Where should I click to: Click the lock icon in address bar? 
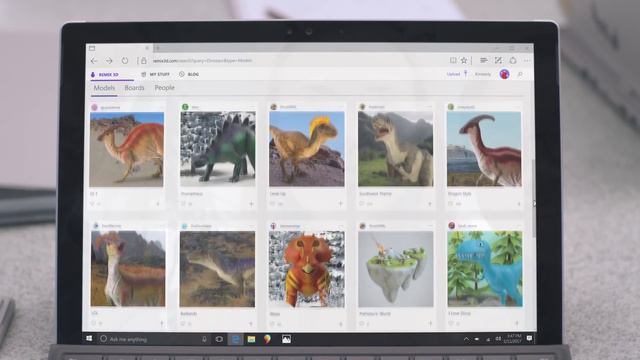pos(143,61)
